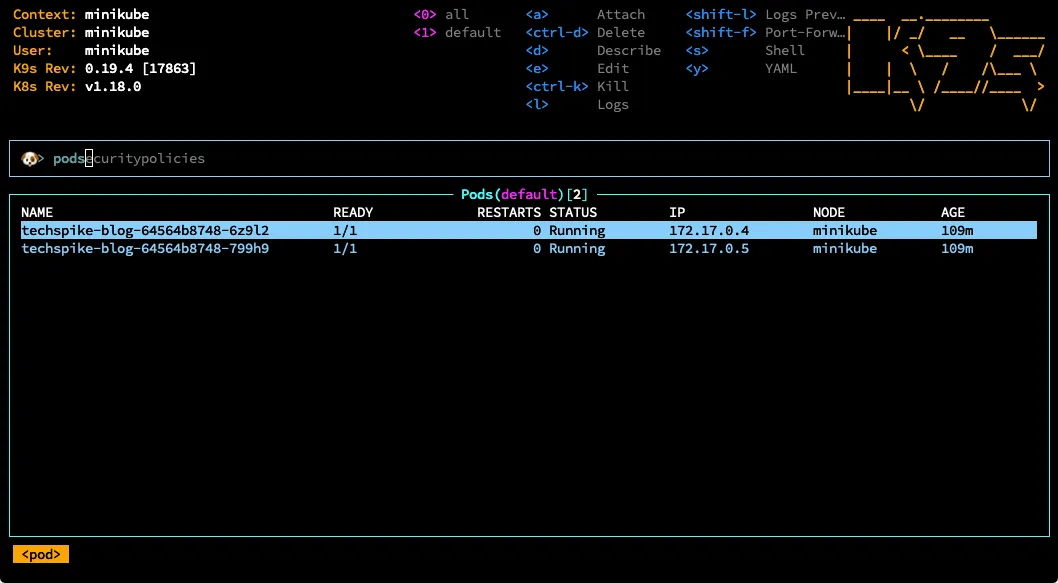
Task: Click the <shift-l> Logs Previous shortcut
Action: click(x=766, y=15)
